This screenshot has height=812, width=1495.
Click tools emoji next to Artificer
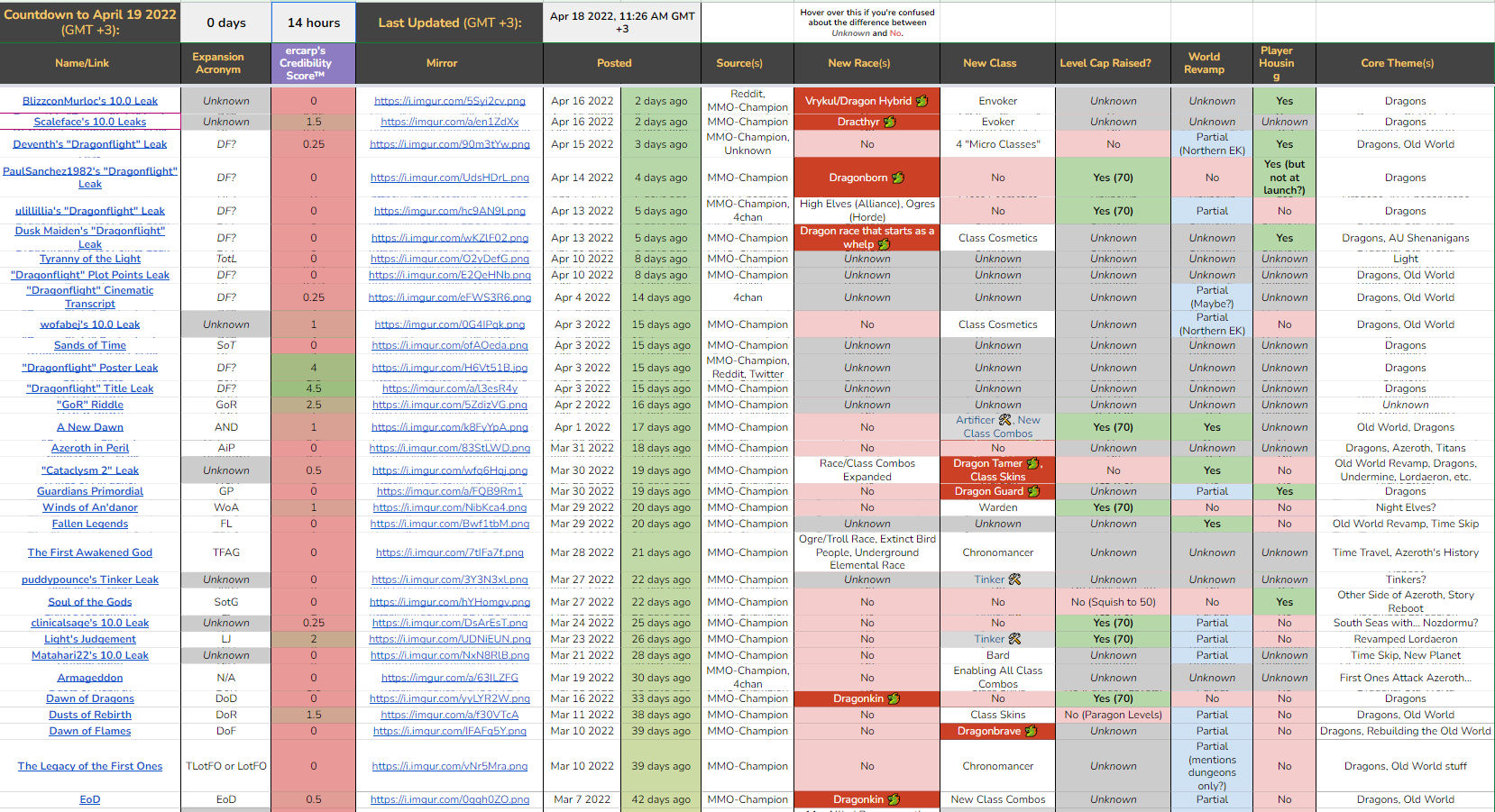click(x=1005, y=420)
